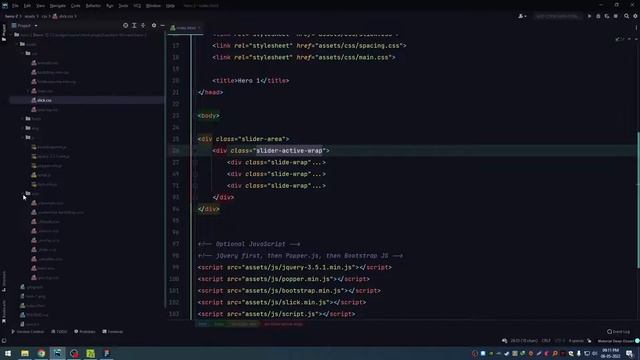
Task: Open the Refactor menu
Action: [x=93, y=6]
